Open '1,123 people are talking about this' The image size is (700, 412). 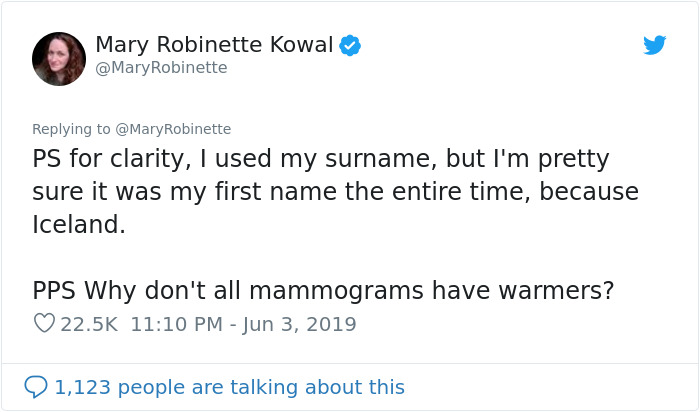230,386
